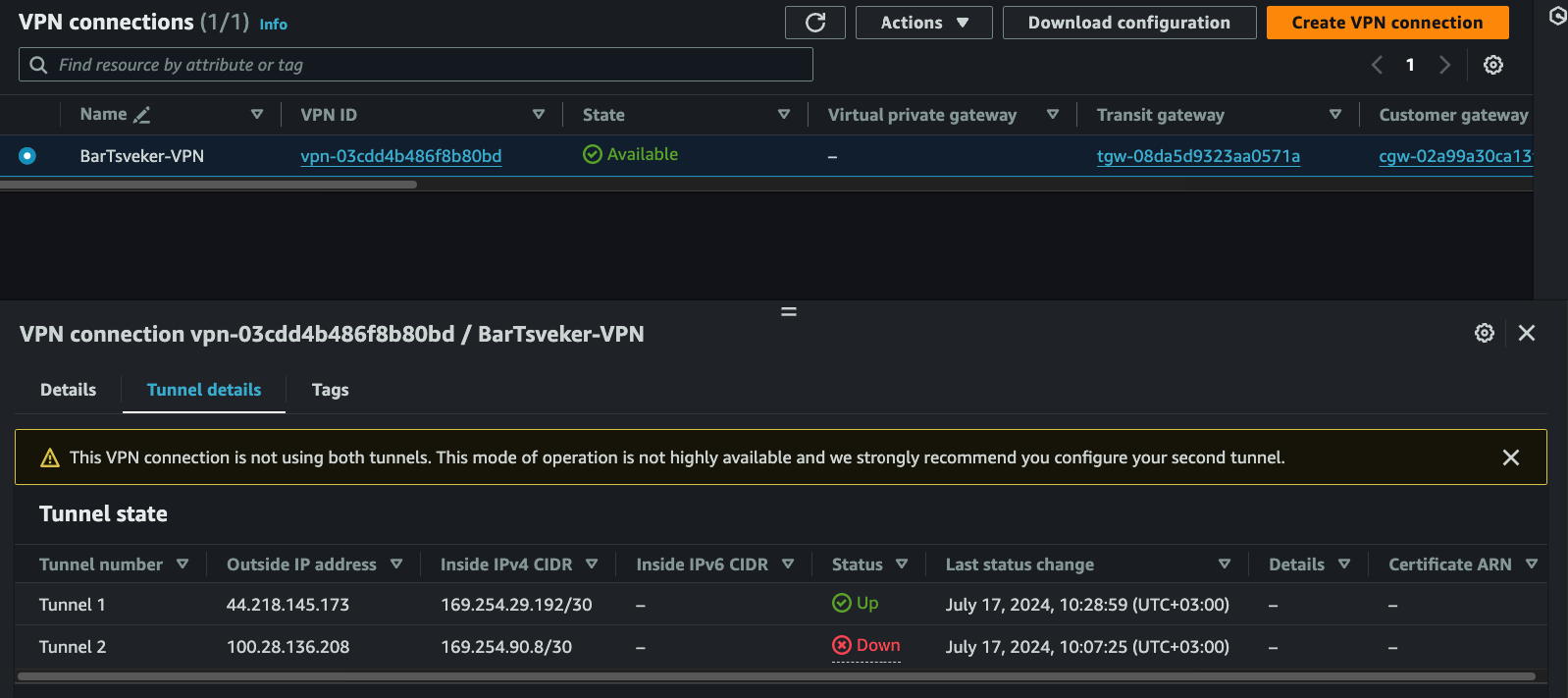Viewport: 1568px width, 698px height.
Task: Go to next page of VPN connections
Action: coord(1444,65)
